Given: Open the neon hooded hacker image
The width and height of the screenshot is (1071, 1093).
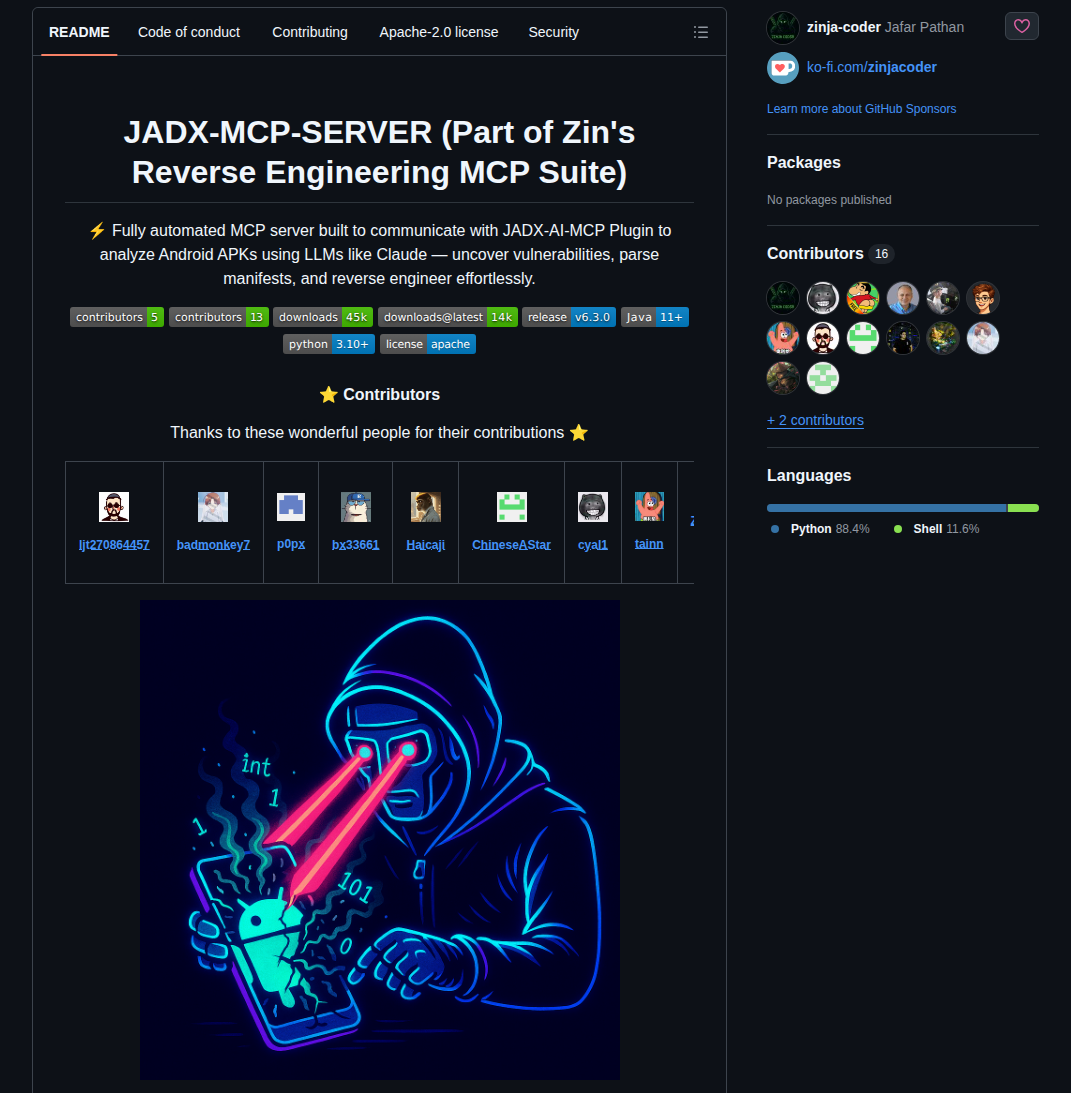Looking at the screenshot, I should (x=380, y=840).
